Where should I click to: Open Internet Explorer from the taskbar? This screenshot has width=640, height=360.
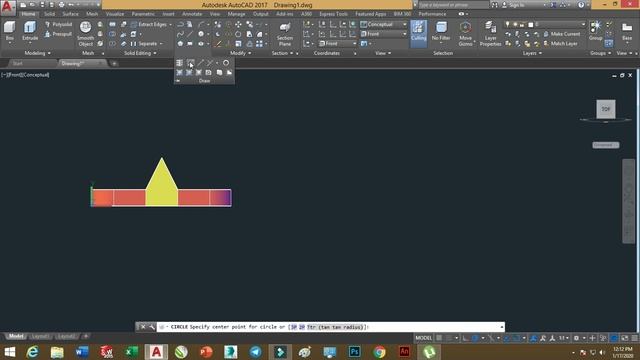[x=32, y=351]
